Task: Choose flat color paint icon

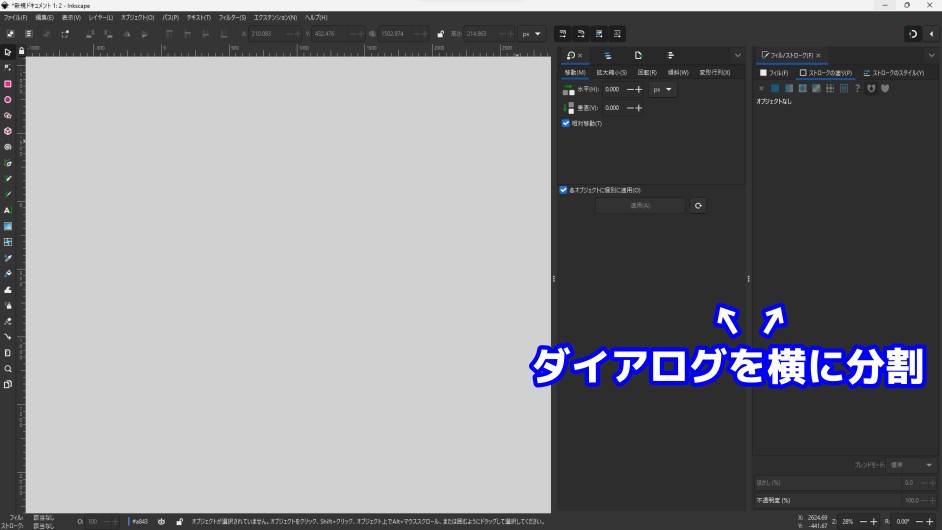Action: (x=775, y=88)
